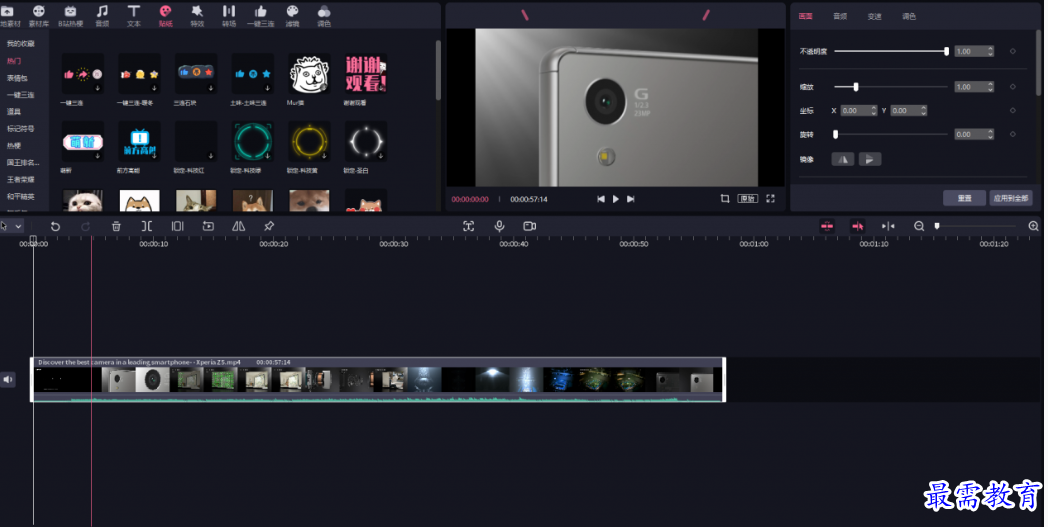Open the 原始 aspect ratio selector
Screen dimensions: 1048x527
coord(748,199)
